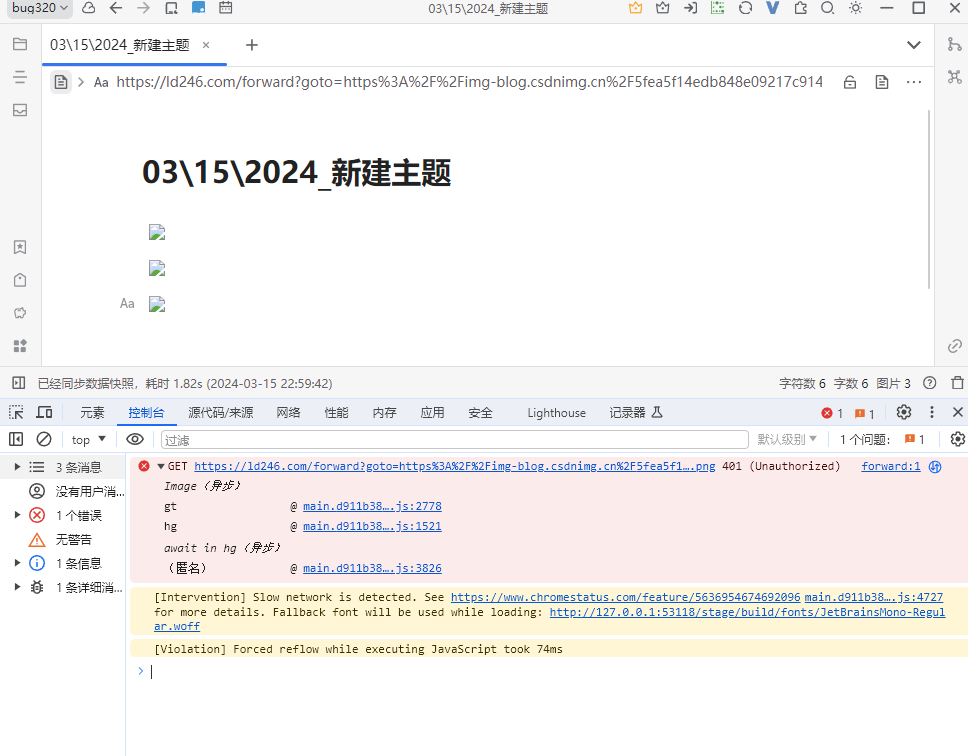Click the editor vertical scrollbar
The width and height of the screenshot is (968, 756).
[x=928, y=199]
